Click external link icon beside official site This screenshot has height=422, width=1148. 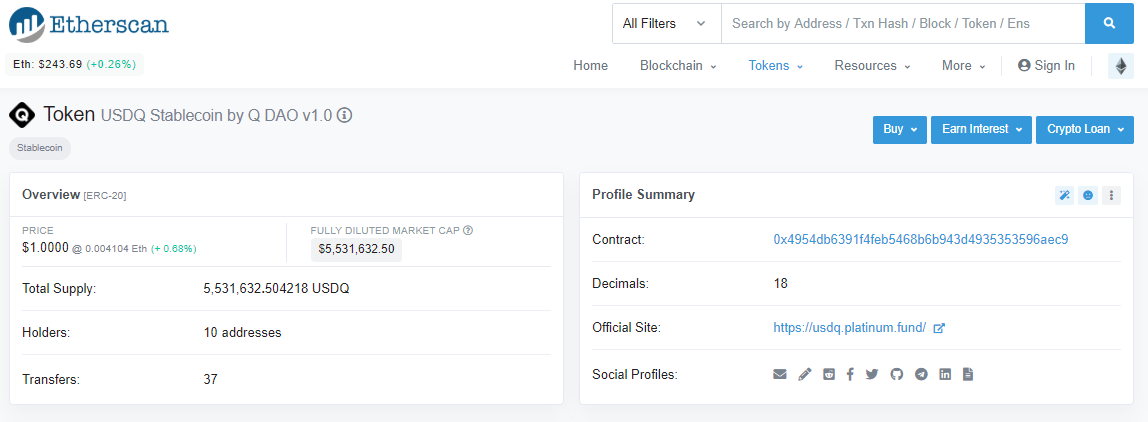(939, 328)
